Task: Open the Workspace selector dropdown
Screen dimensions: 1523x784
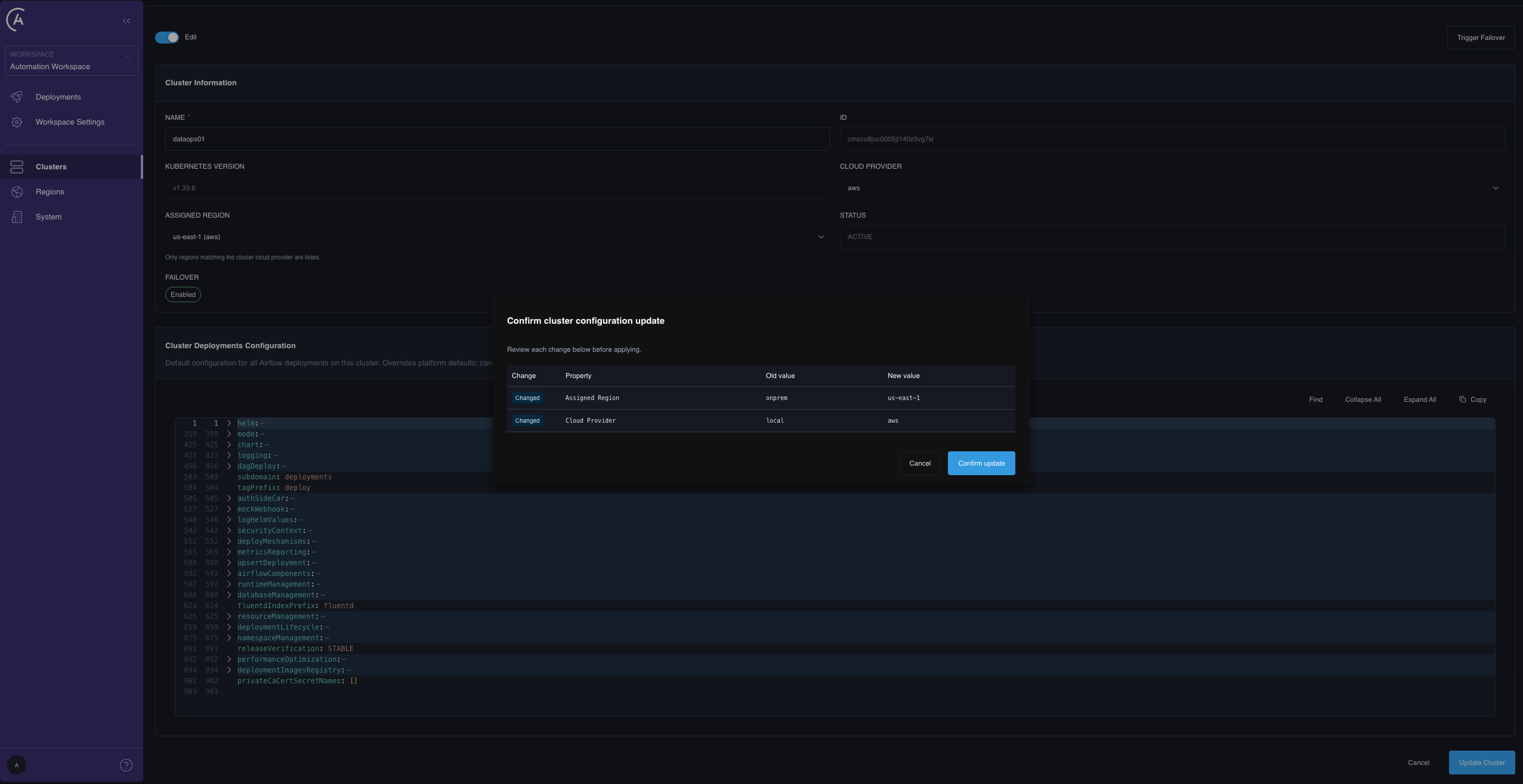Action: pos(72,61)
